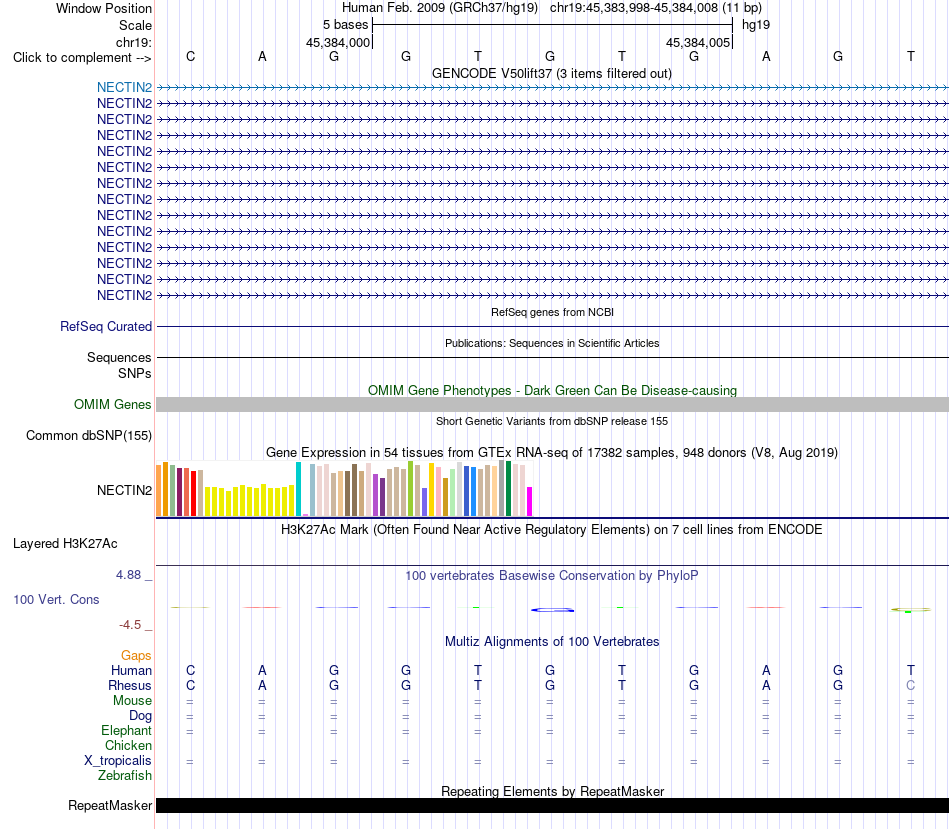The width and height of the screenshot is (950, 829).
Task: Open 'Repeating Elements by RepeatMasker' title
Action: pos(552,791)
